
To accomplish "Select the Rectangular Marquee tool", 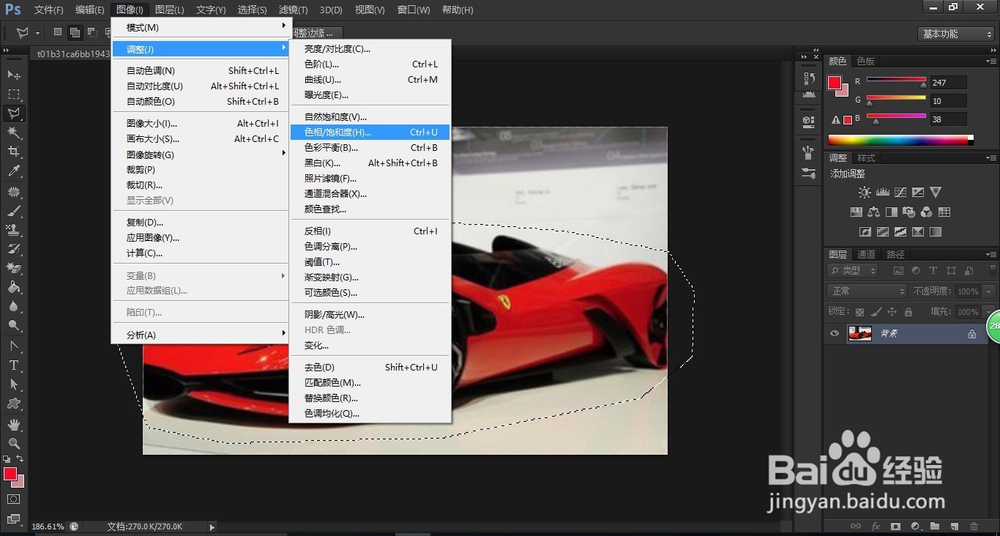I will point(13,94).
